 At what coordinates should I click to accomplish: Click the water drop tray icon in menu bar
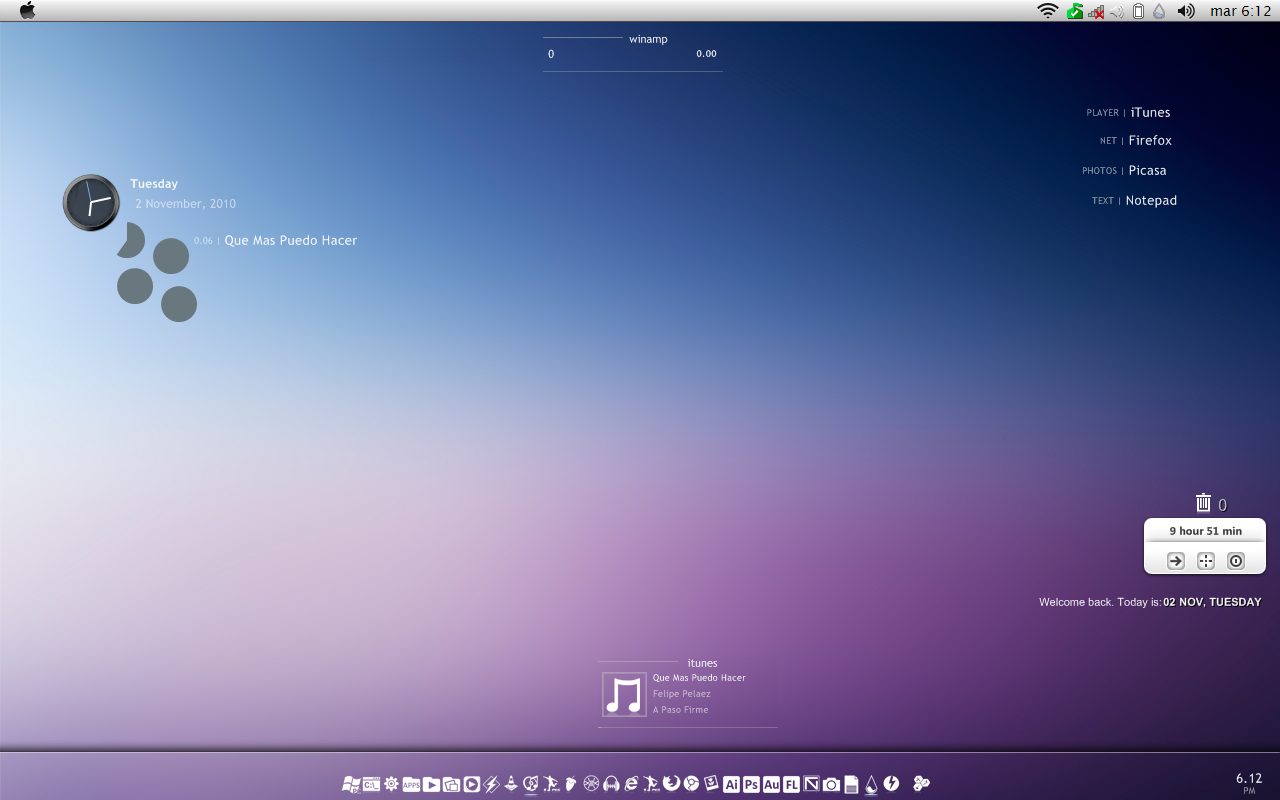[x=1159, y=11]
